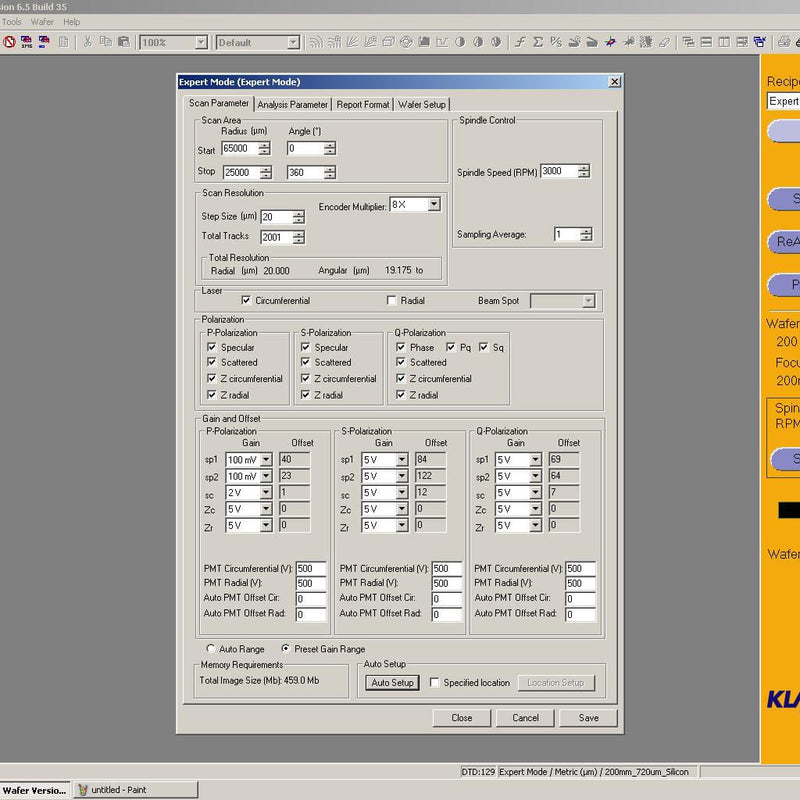Image resolution: width=800 pixels, height=800 pixels.
Task: Select the Auto Range radio button
Action: click(x=210, y=648)
